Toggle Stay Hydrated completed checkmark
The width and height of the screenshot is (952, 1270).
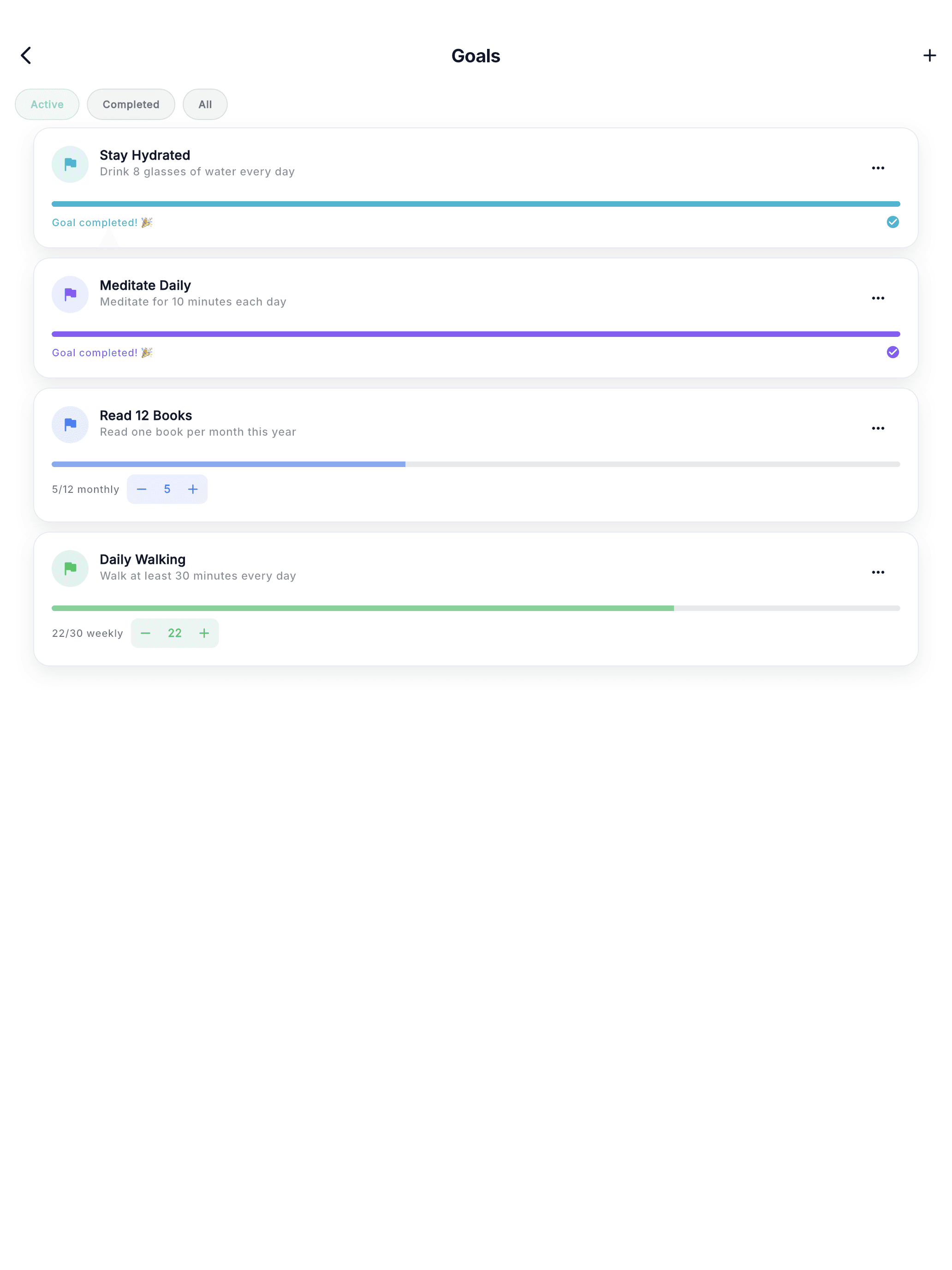[892, 222]
